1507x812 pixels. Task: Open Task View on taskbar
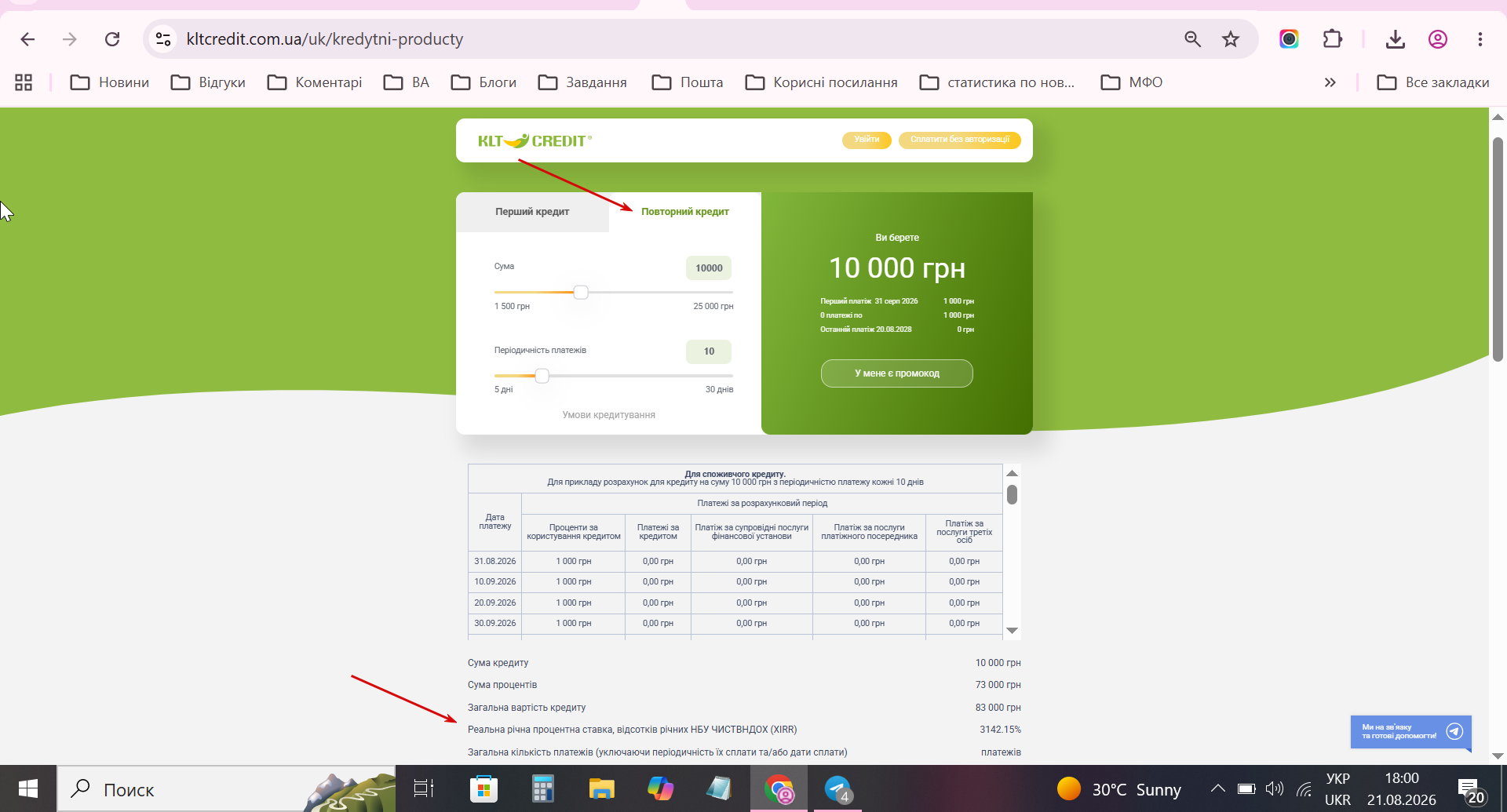(x=424, y=789)
